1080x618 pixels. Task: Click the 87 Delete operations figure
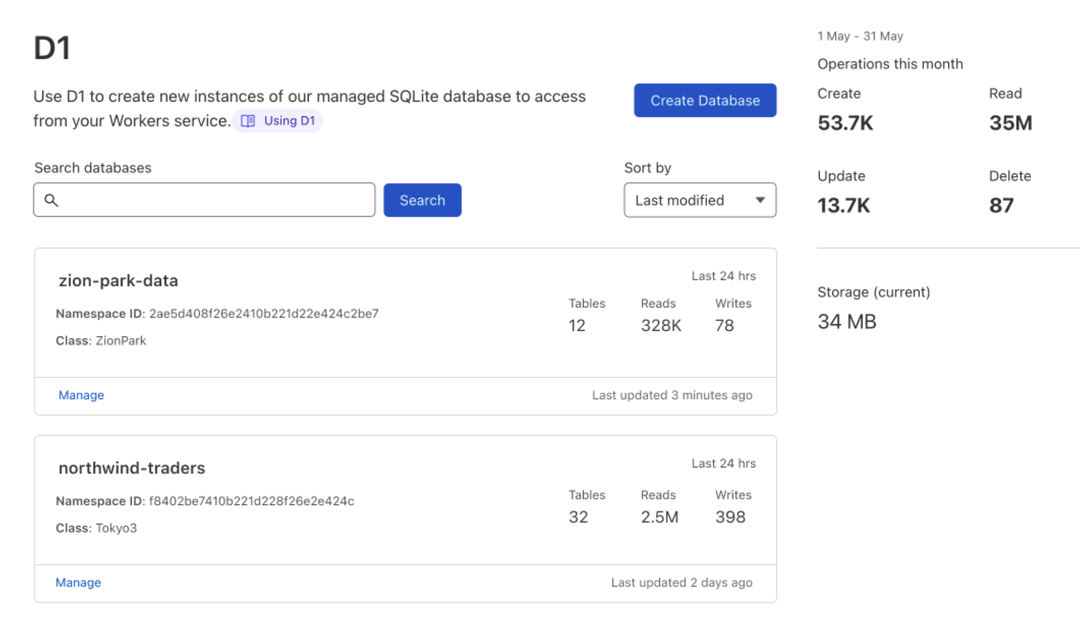(x=1001, y=205)
